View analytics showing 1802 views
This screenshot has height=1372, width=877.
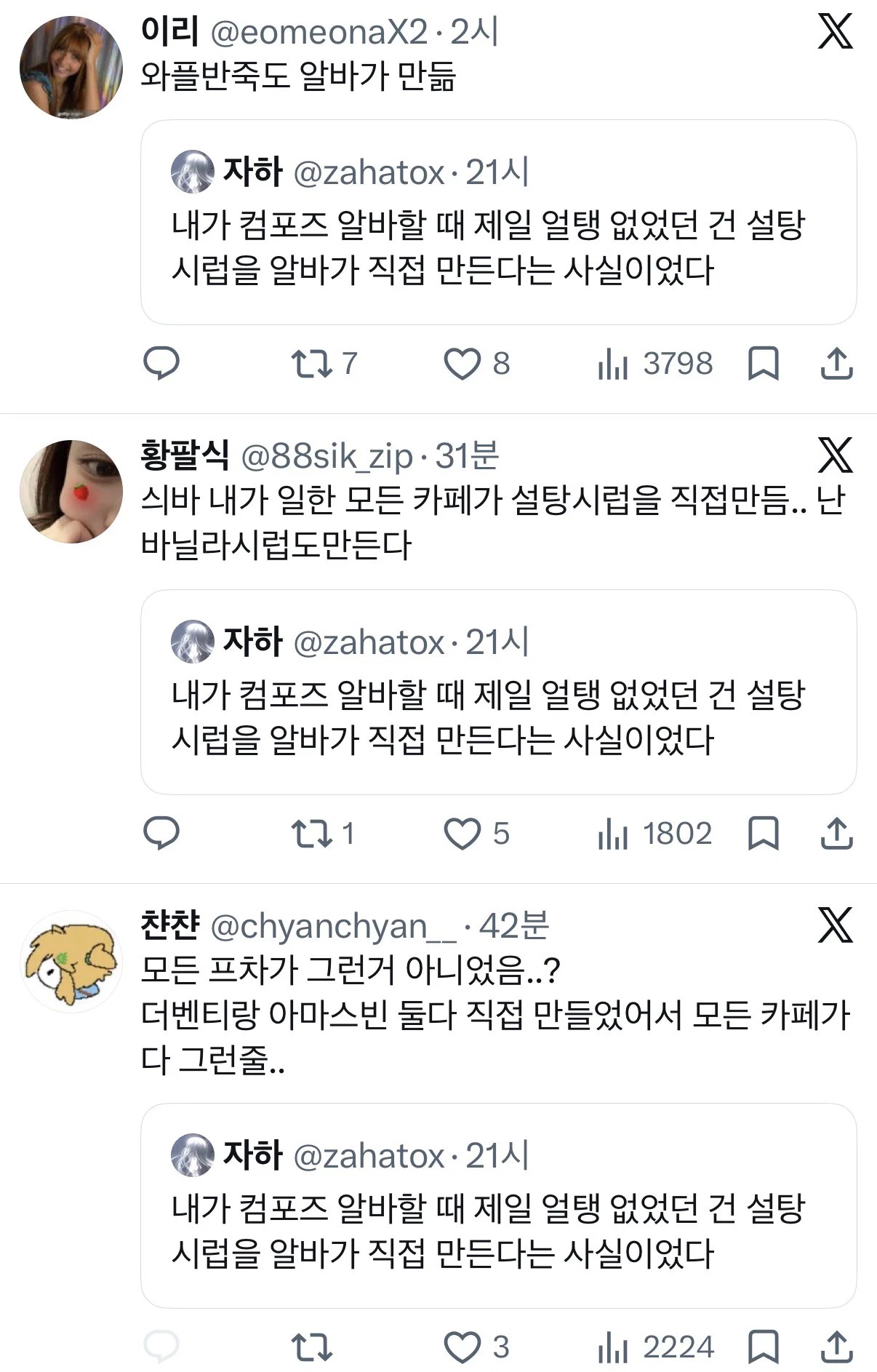654,834
